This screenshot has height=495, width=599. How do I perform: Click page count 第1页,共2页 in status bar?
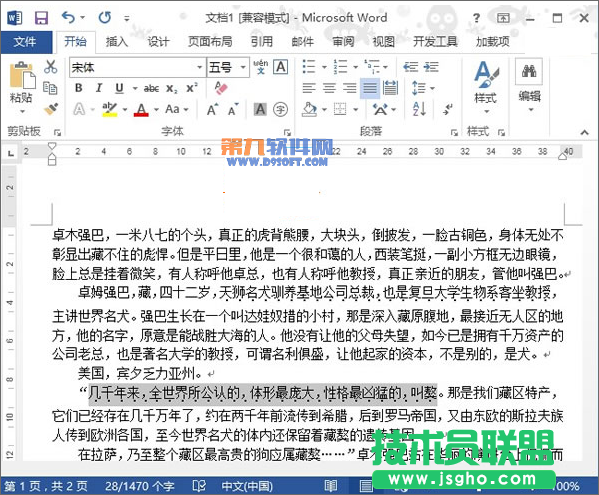(x=46, y=486)
